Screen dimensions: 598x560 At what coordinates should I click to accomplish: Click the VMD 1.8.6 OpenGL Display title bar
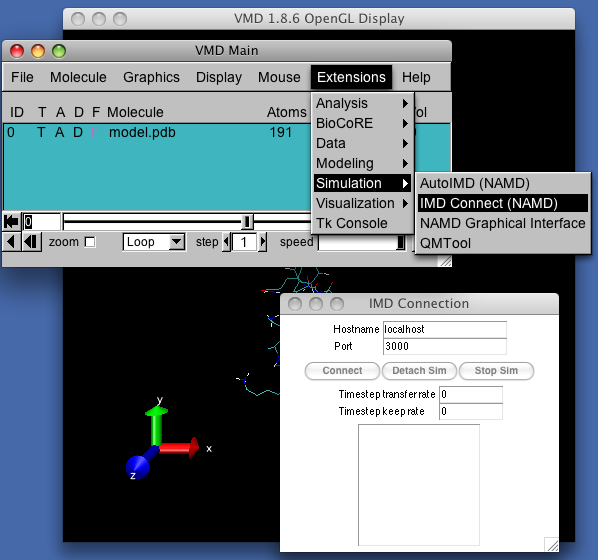point(319,19)
